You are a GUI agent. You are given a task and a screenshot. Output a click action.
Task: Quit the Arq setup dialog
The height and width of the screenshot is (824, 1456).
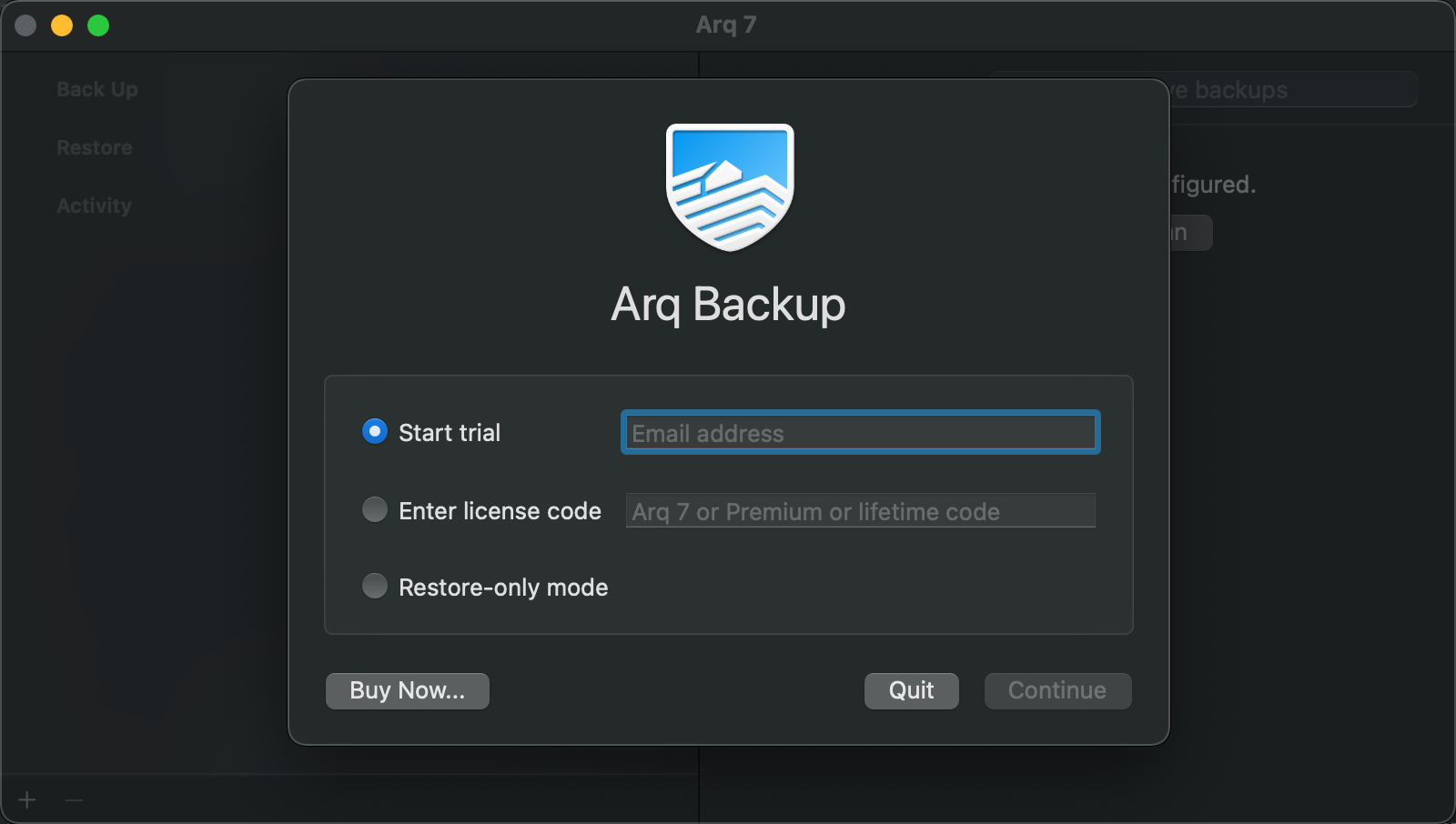[x=911, y=690]
